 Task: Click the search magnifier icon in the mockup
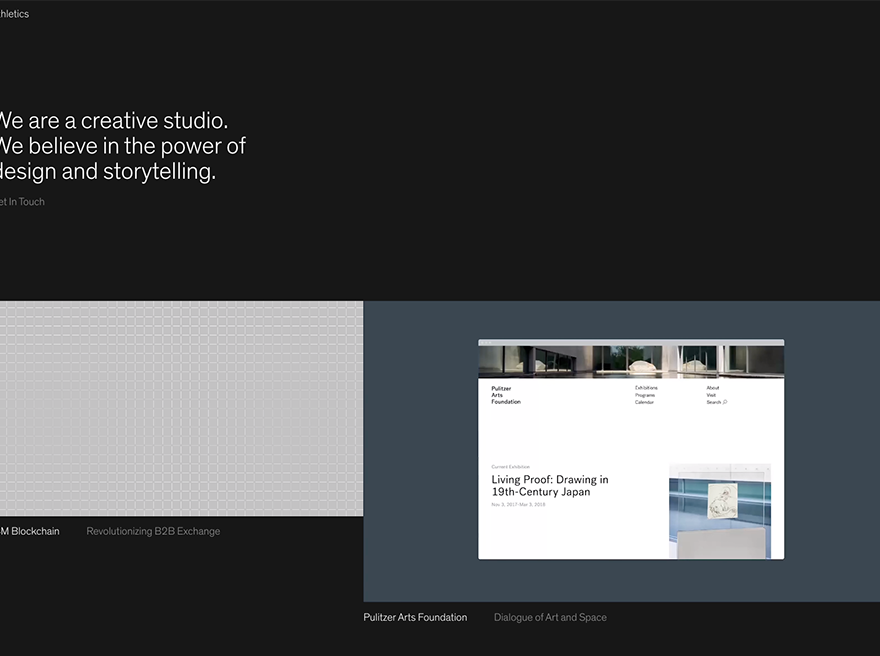[725, 402]
